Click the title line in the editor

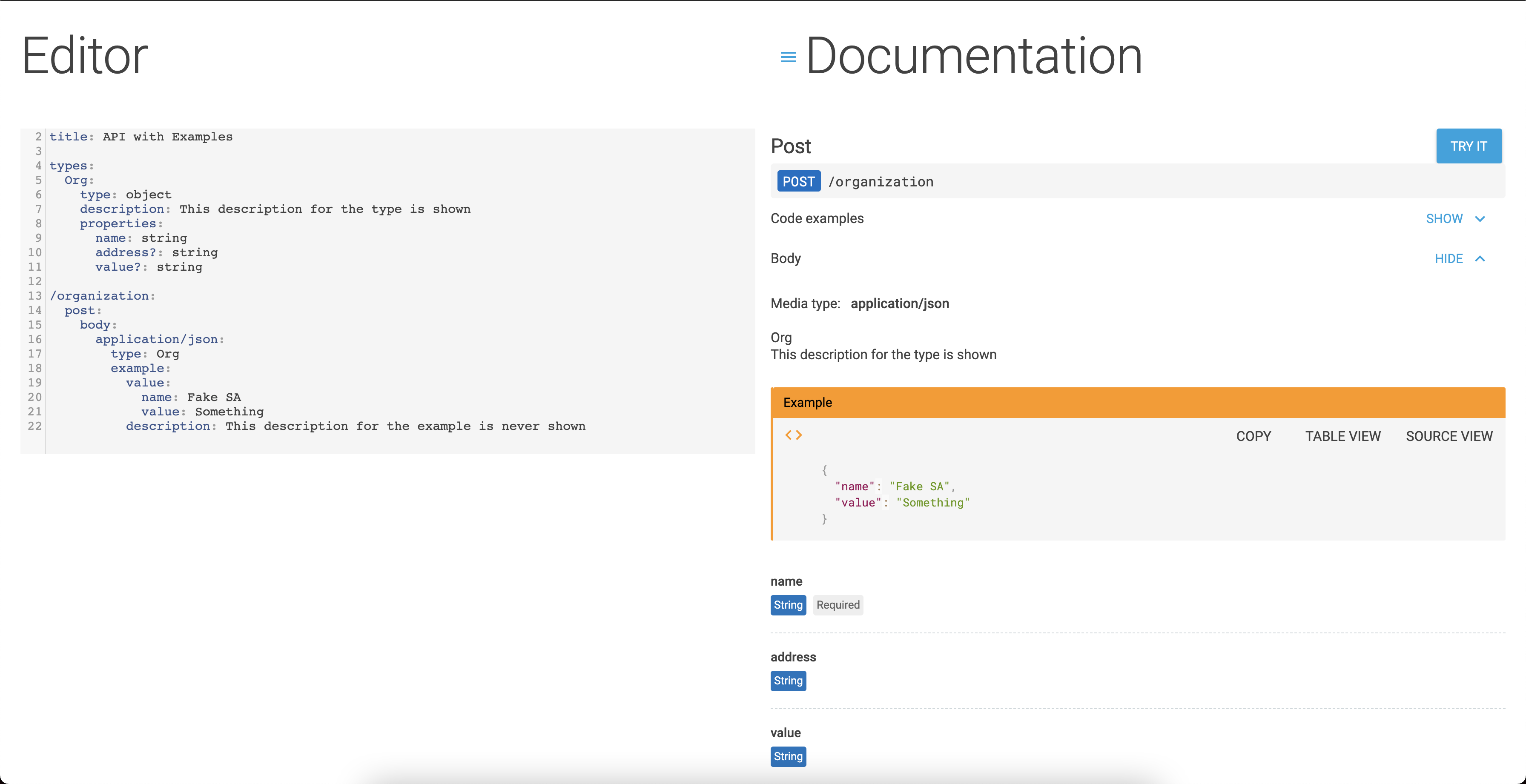pos(141,137)
